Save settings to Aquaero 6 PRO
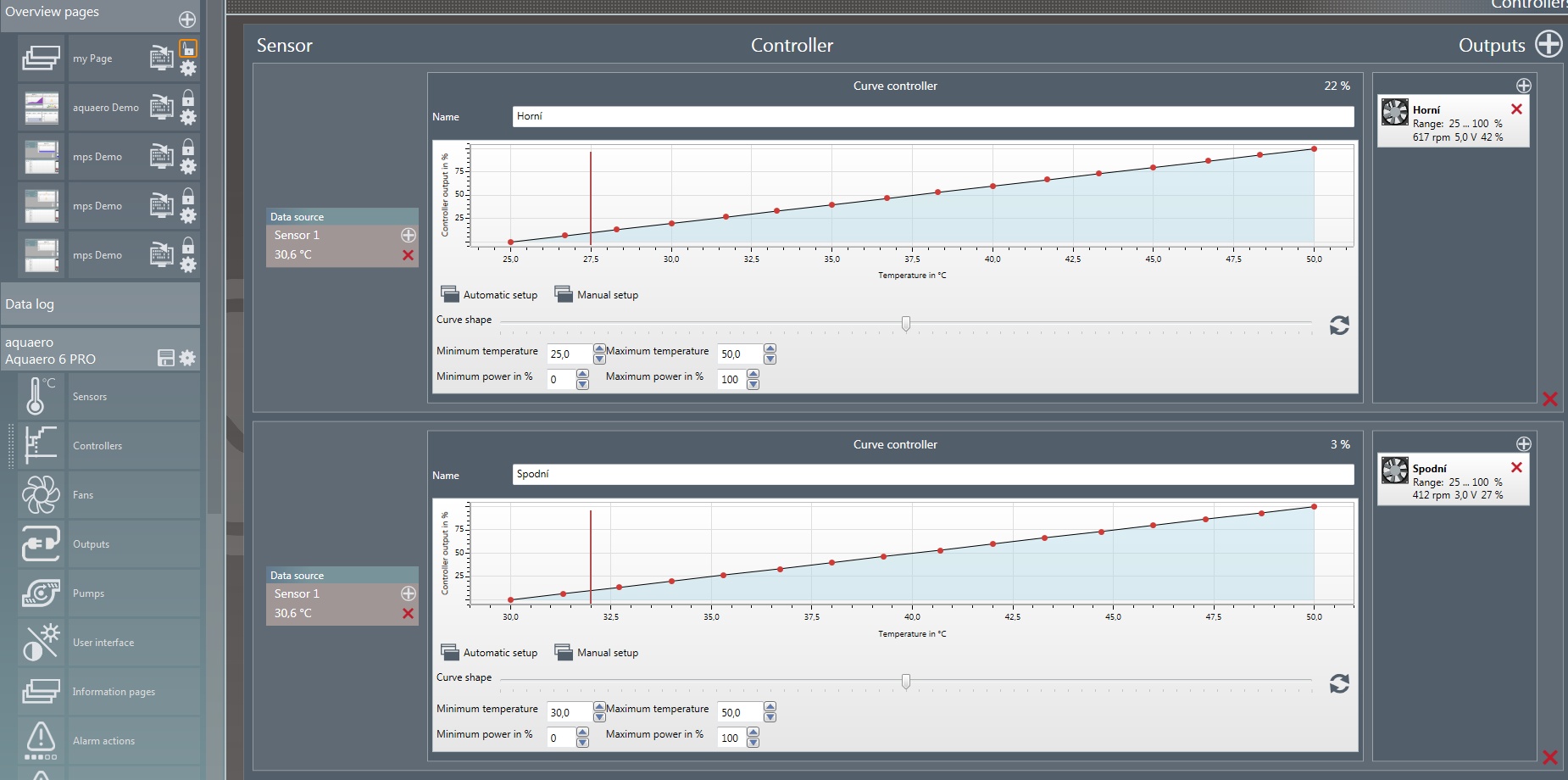 tap(166, 358)
